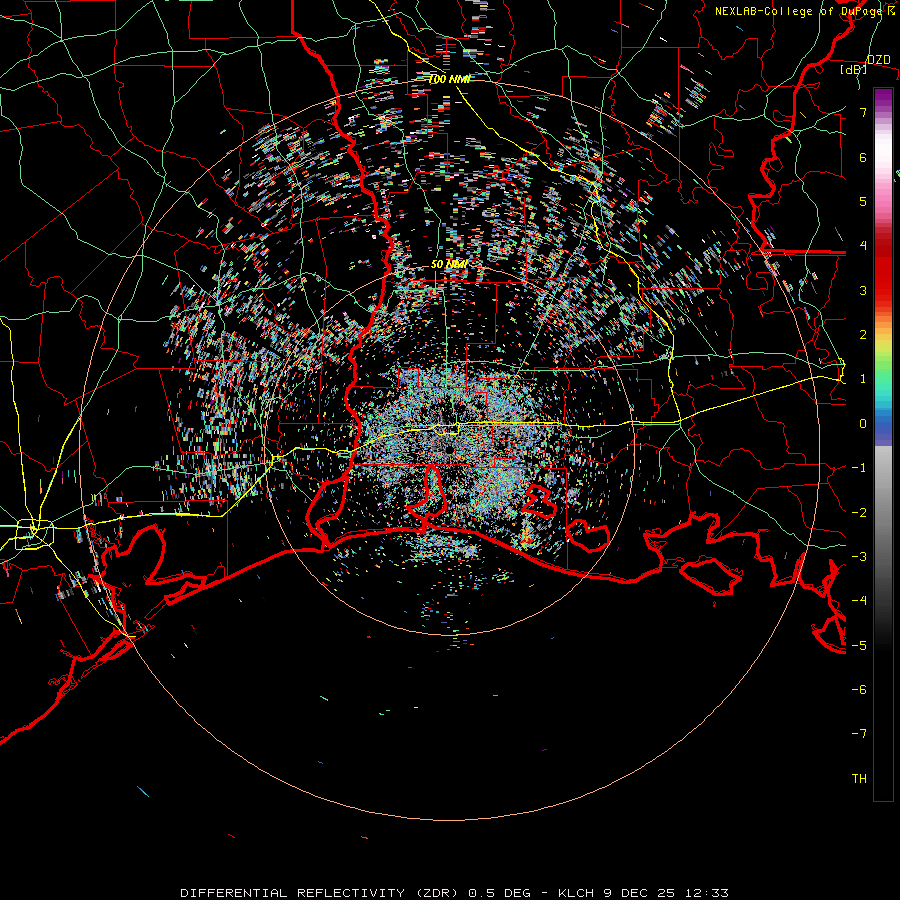Click the -2 value on the color scale
This screenshot has height=900, width=900.
coord(859,513)
